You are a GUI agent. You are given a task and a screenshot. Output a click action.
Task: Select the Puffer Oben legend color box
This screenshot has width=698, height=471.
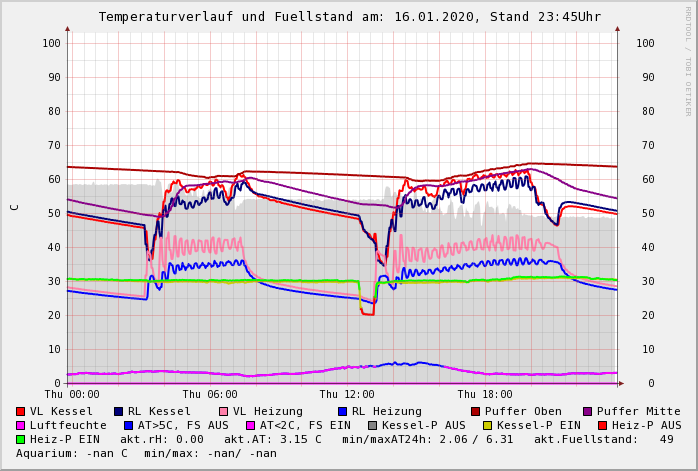pyautogui.click(x=475, y=411)
